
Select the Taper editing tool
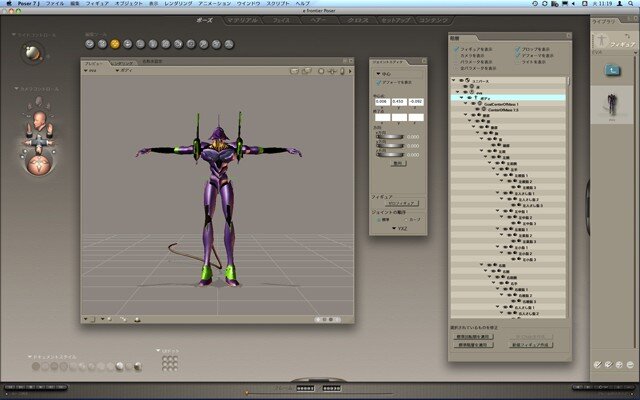tap(153, 44)
